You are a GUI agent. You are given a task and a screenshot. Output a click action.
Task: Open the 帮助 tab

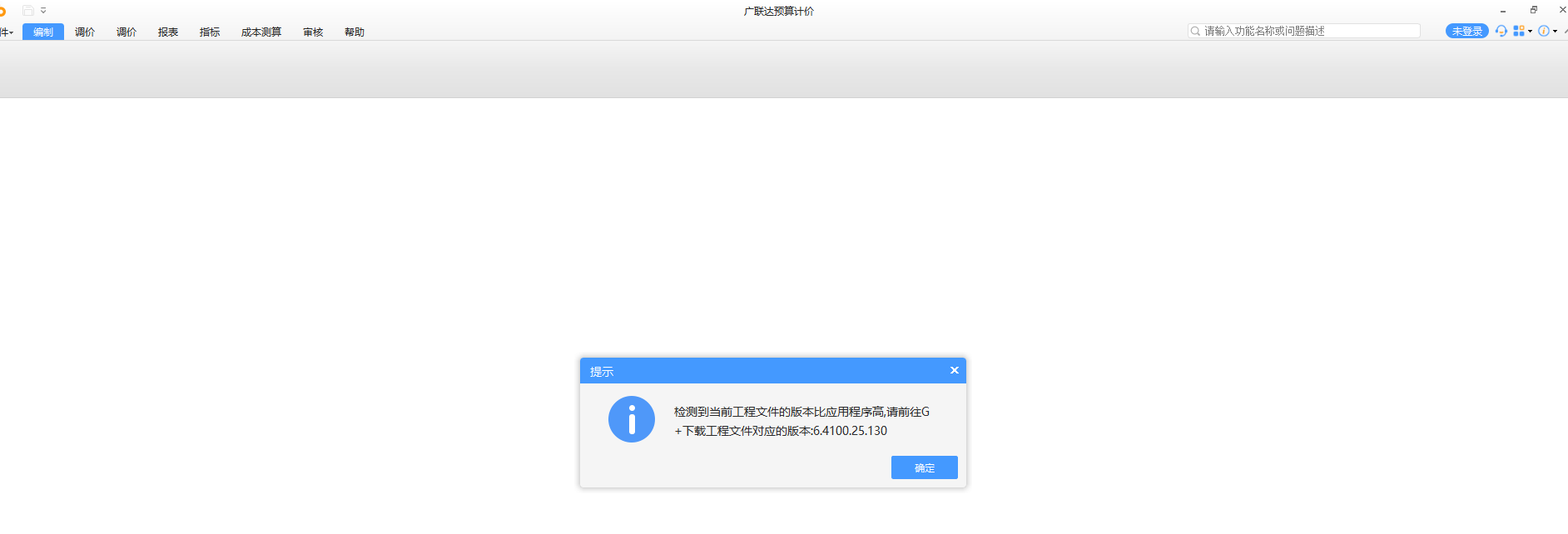click(355, 32)
